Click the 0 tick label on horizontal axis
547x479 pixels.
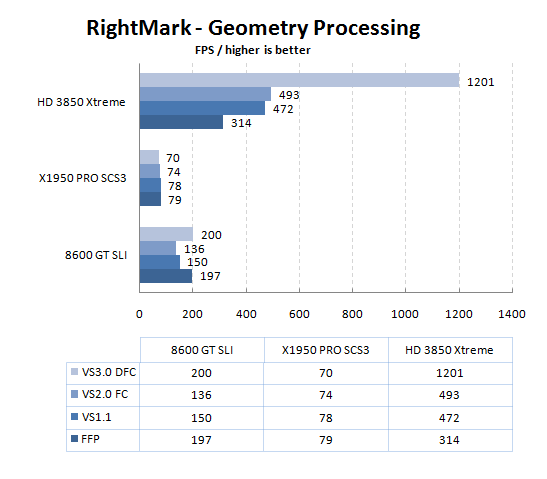click(x=139, y=314)
